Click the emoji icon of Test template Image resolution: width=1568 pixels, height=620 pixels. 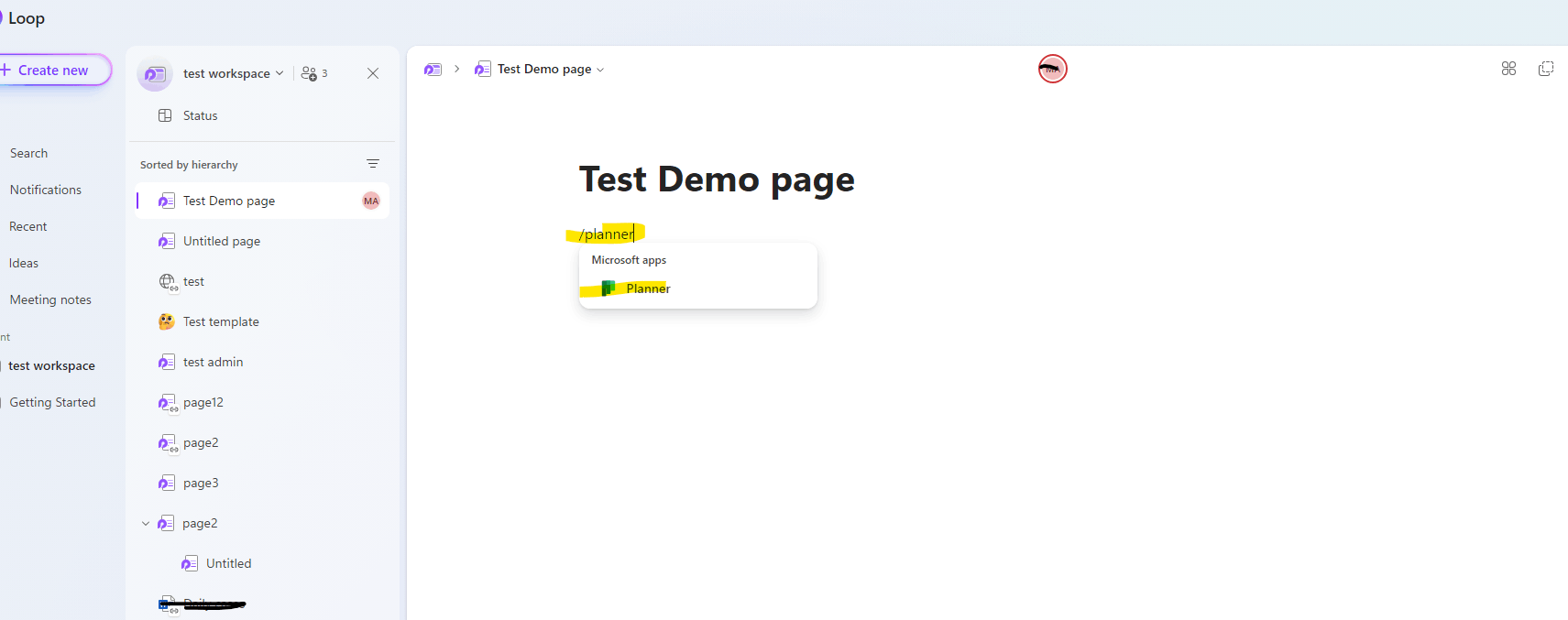[166, 321]
